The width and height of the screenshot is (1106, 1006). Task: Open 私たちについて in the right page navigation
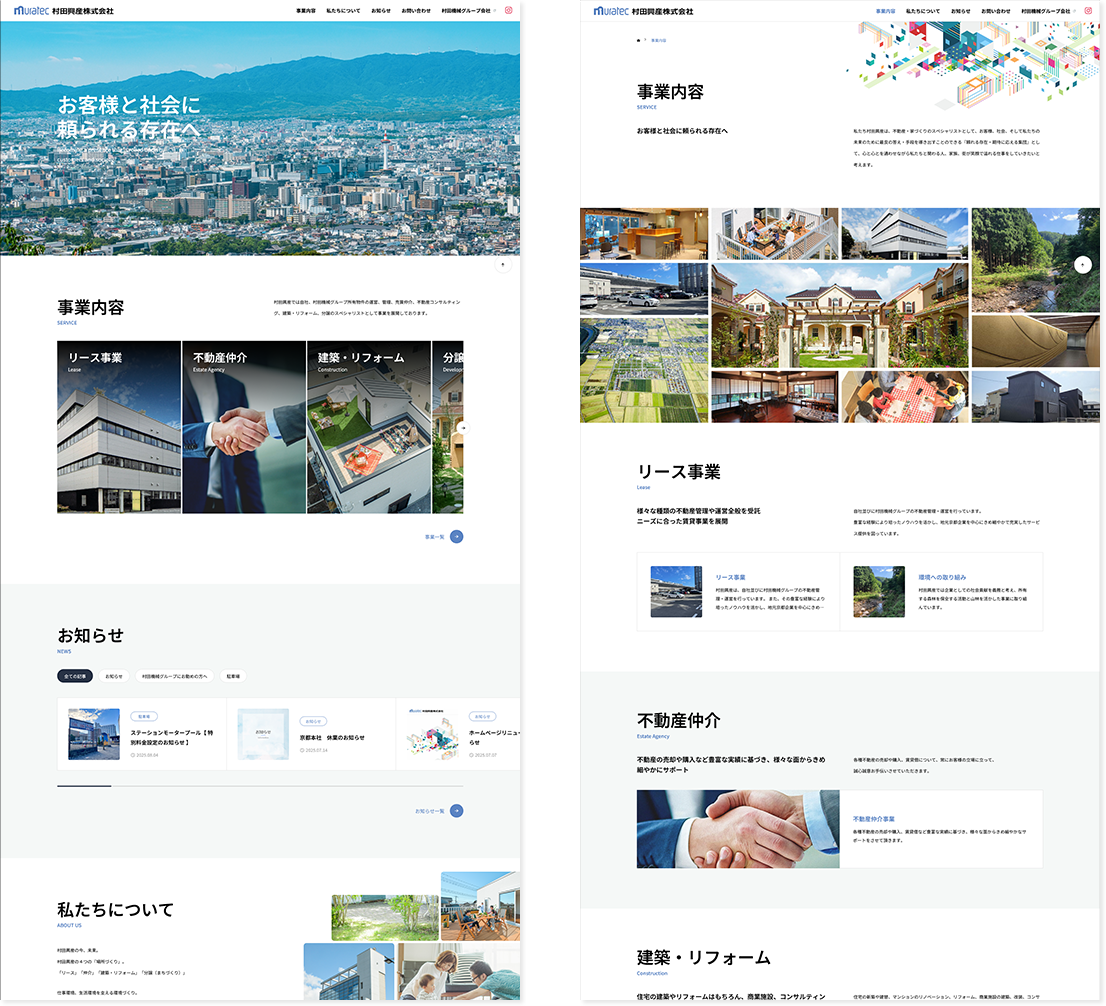pos(923,11)
